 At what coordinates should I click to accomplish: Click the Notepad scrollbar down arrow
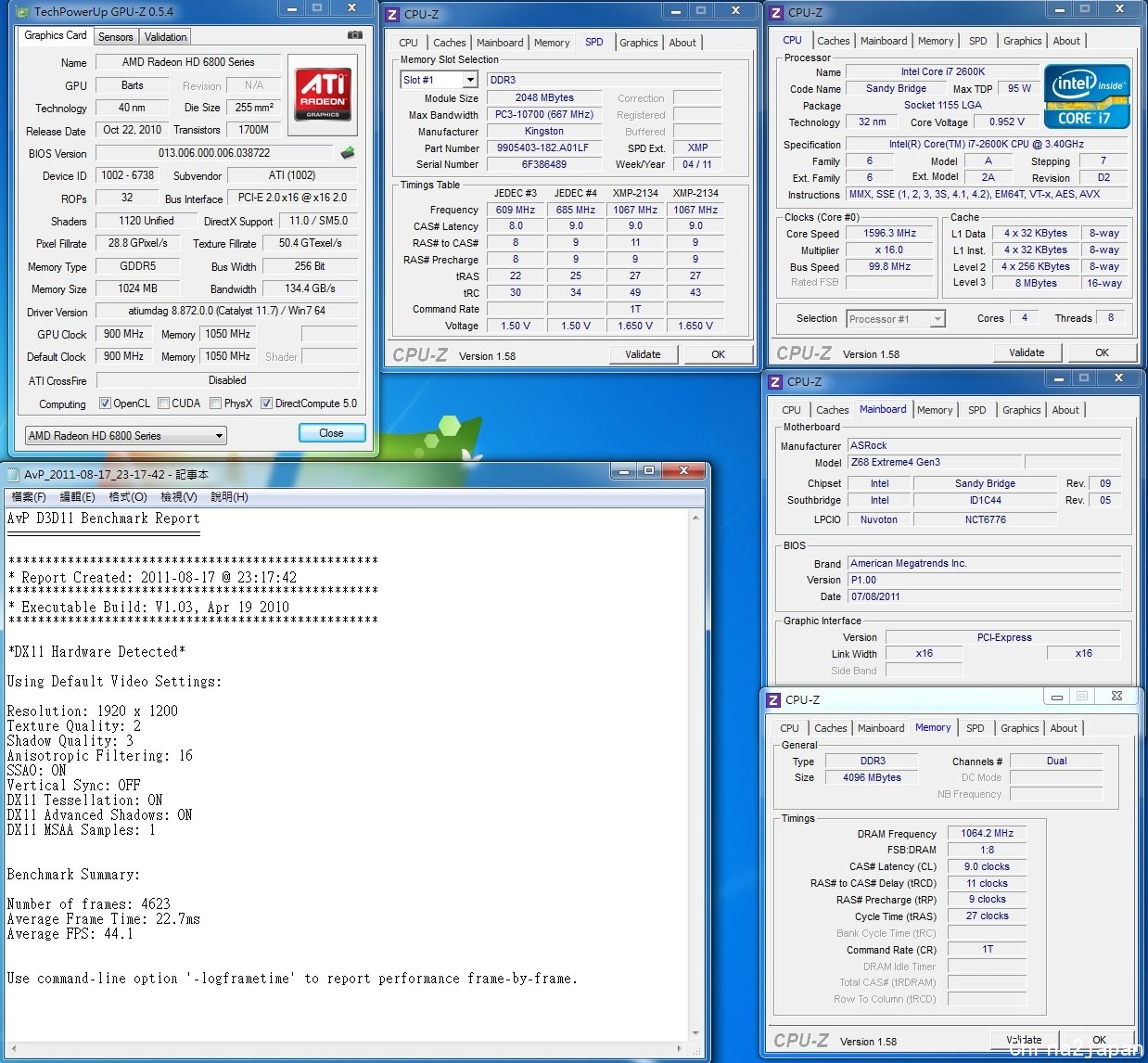coord(696,1032)
